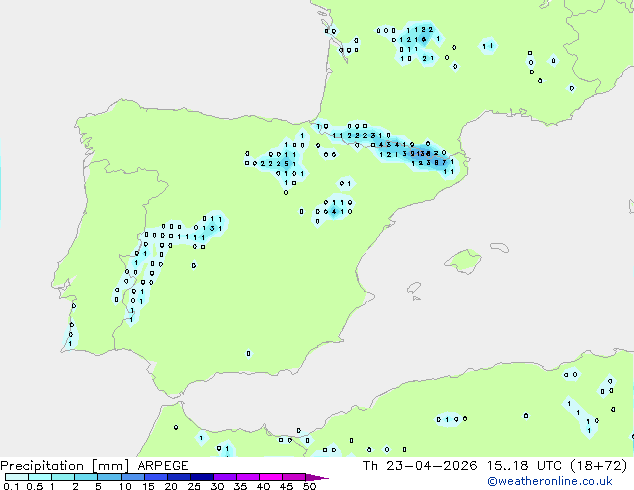Click the 20–25 mm legend color swatch
Viewport: 634px width, 490px height.
coord(179,477)
